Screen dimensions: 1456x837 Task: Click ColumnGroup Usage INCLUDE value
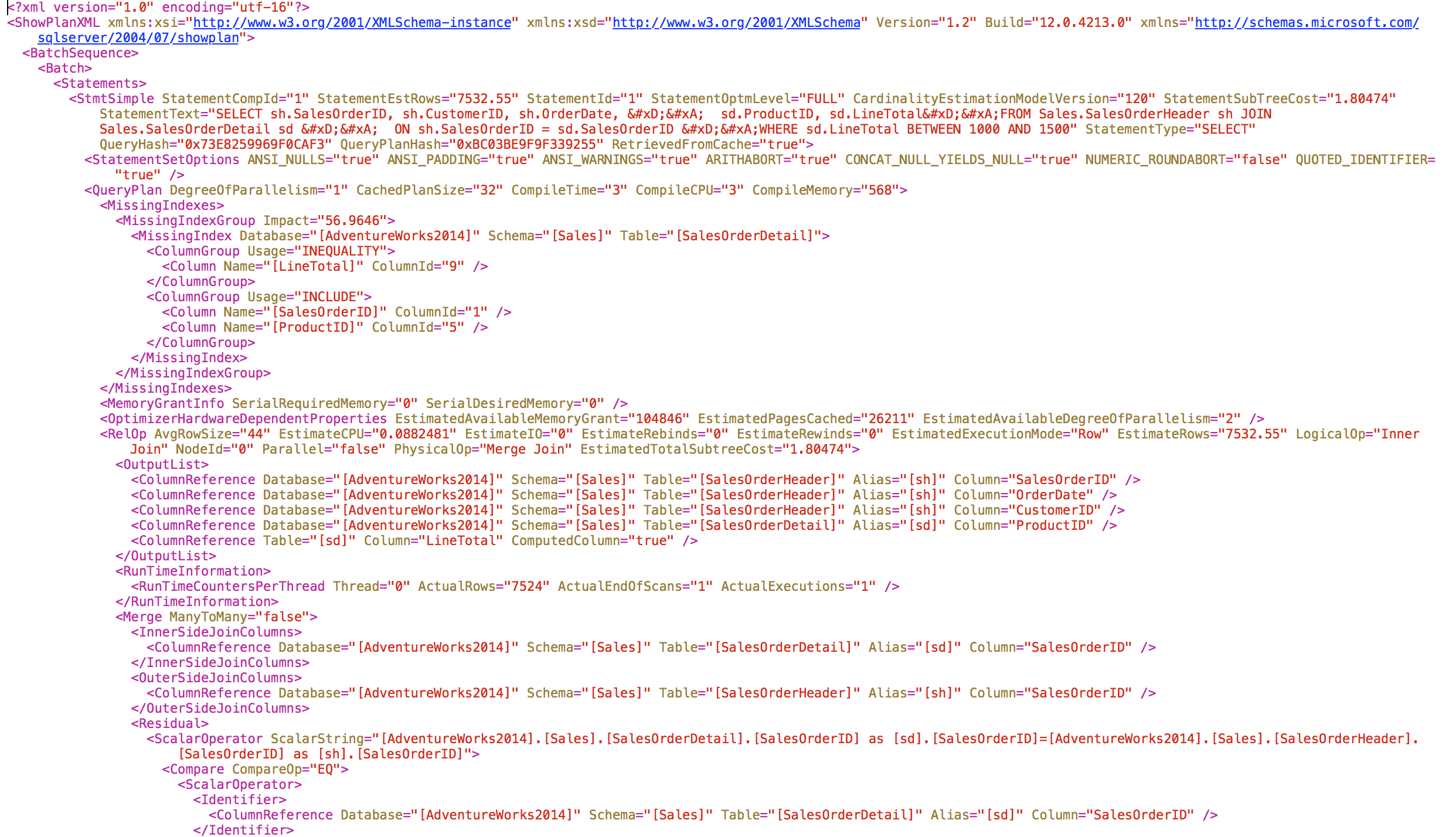point(328,297)
